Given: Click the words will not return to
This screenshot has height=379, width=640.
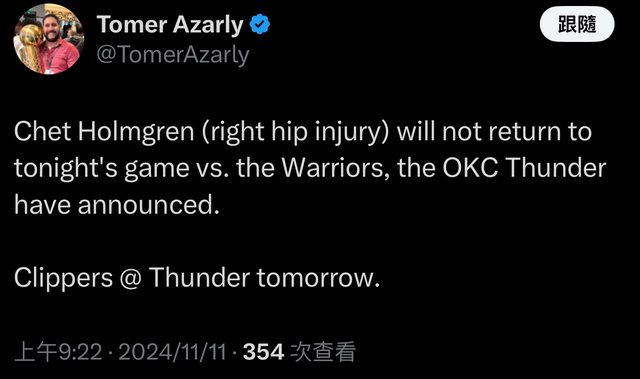Looking at the screenshot, I should 494,132.
